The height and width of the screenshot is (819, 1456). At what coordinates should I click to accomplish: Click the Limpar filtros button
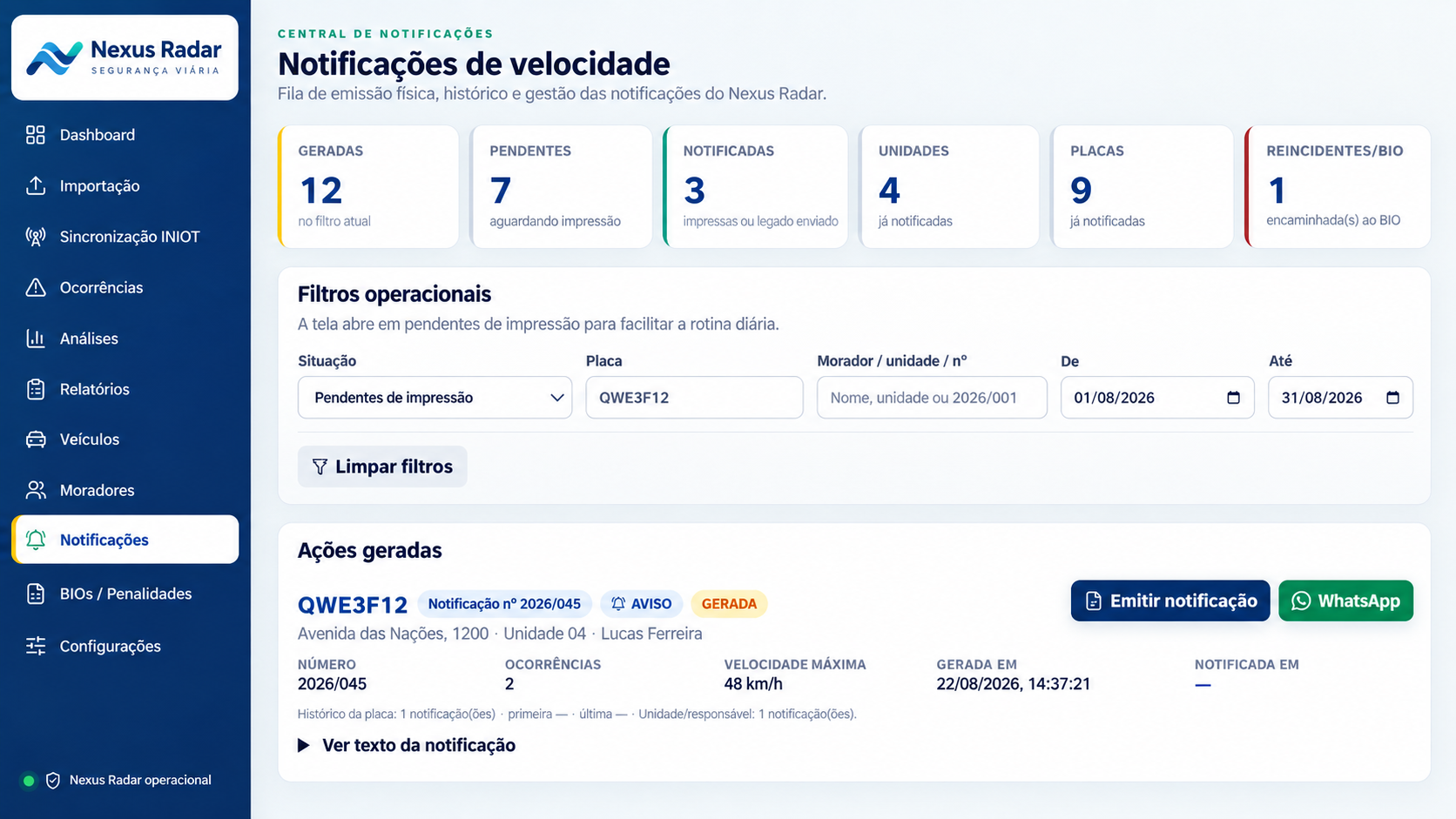click(382, 467)
